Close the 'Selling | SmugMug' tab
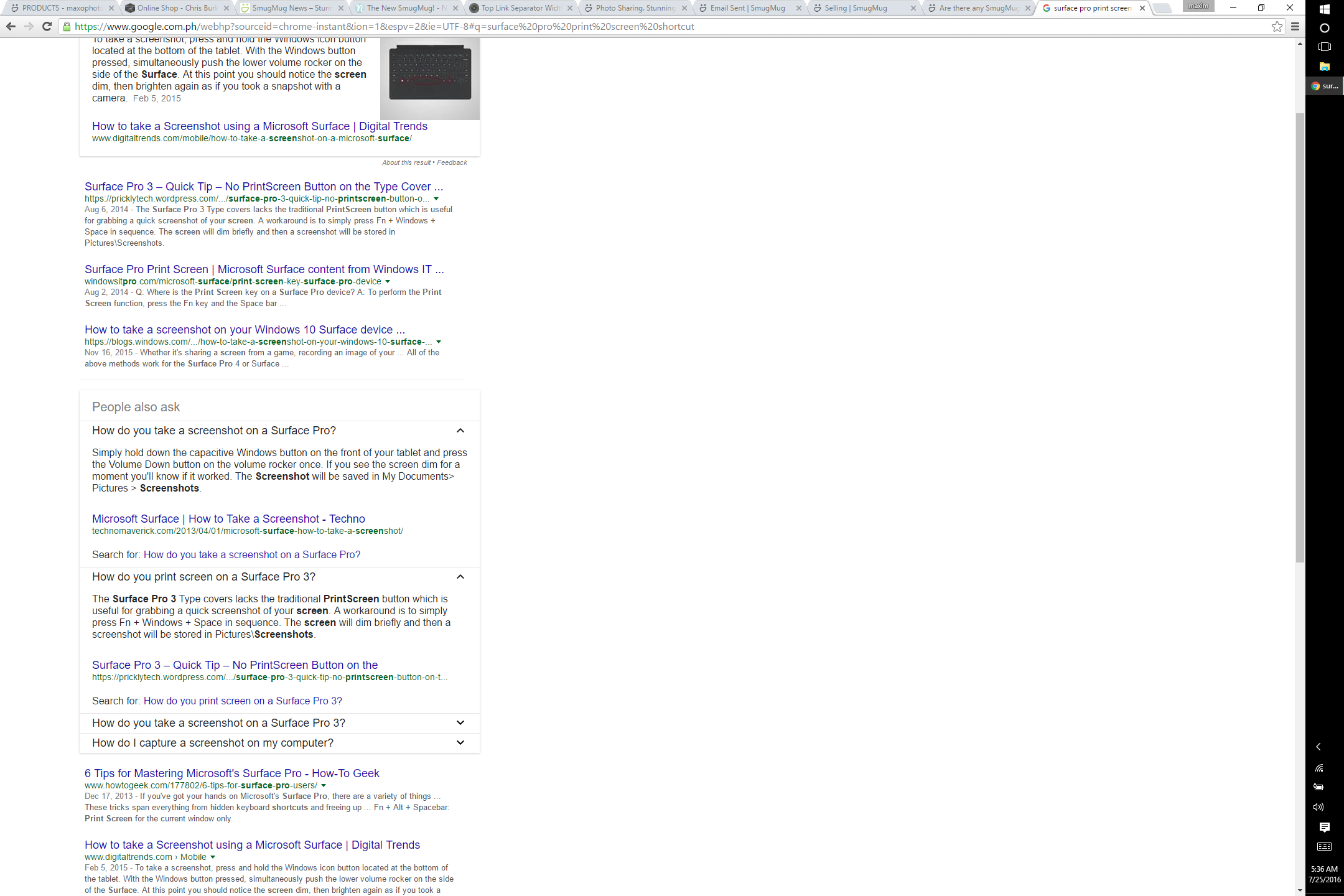 (x=913, y=8)
